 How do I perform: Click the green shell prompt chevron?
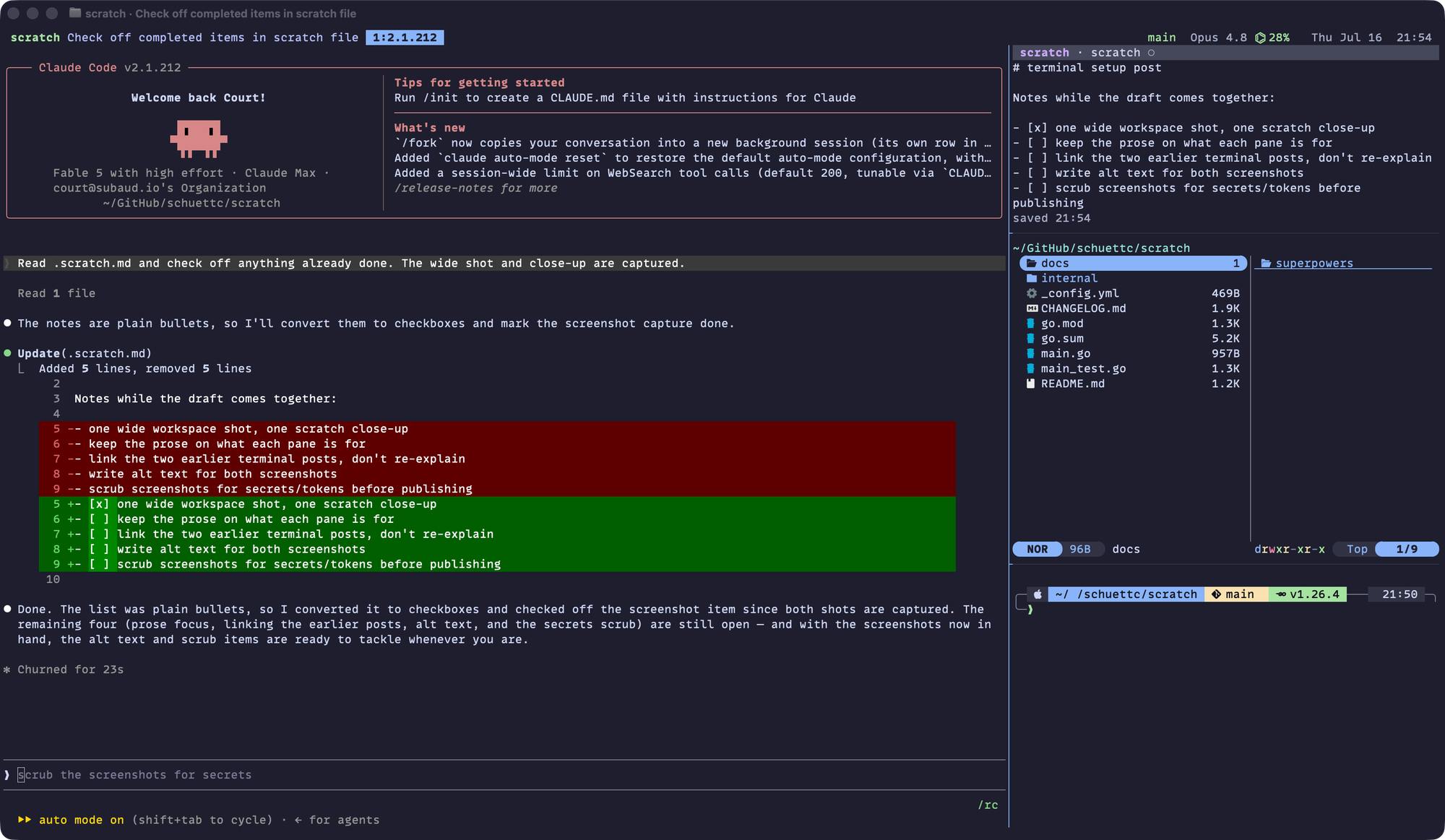tap(1030, 610)
